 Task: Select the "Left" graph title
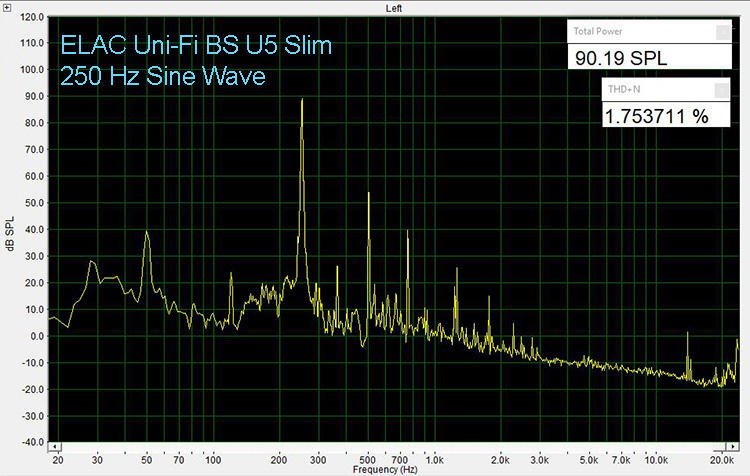click(394, 7)
